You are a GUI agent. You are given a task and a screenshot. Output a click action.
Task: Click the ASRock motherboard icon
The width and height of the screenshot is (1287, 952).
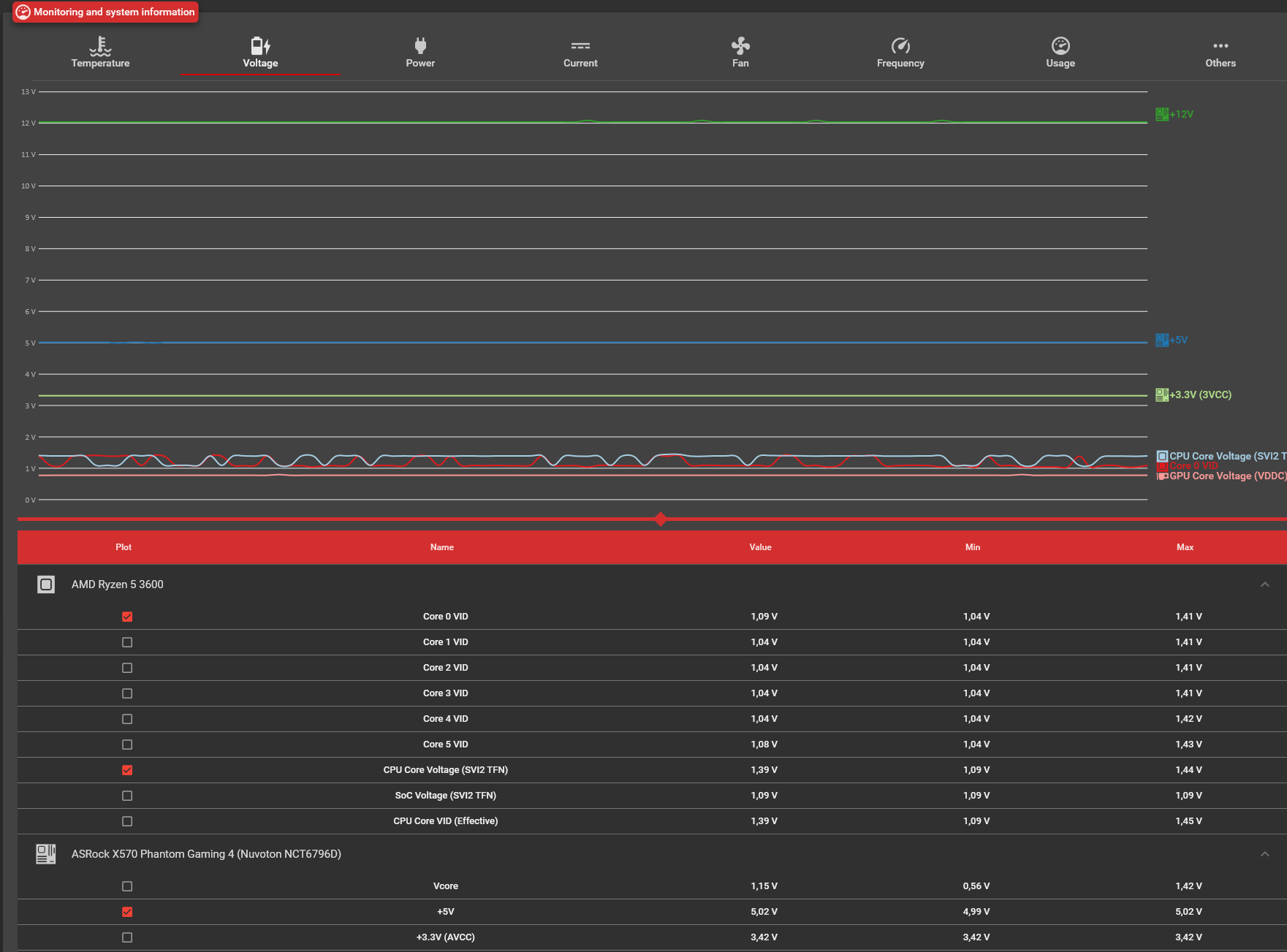coord(46,854)
